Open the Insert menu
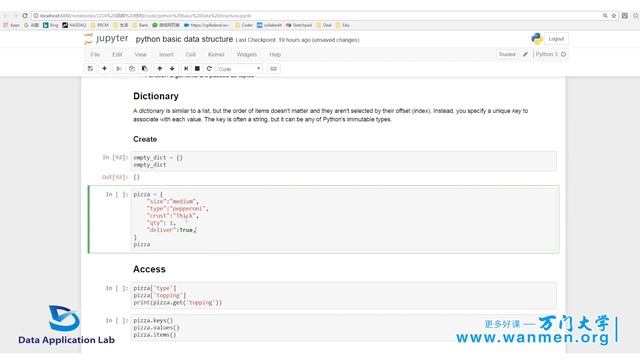Screen dimensions: 640x360 coord(166,54)
